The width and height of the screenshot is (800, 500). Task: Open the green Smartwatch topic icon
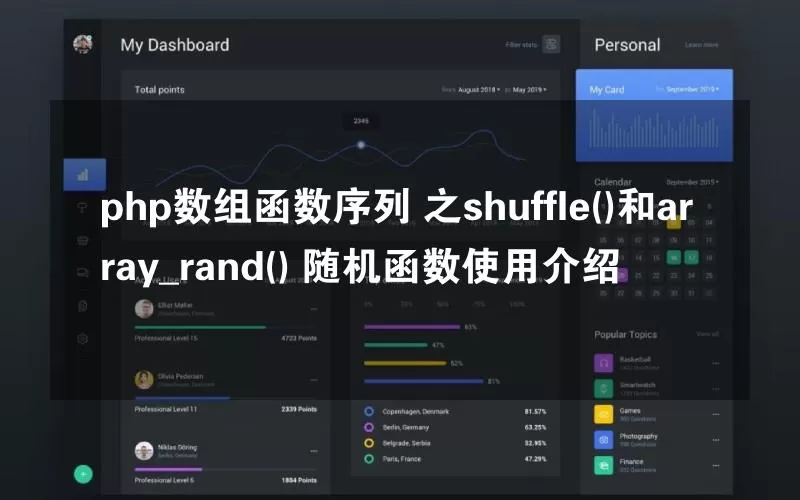604,389
